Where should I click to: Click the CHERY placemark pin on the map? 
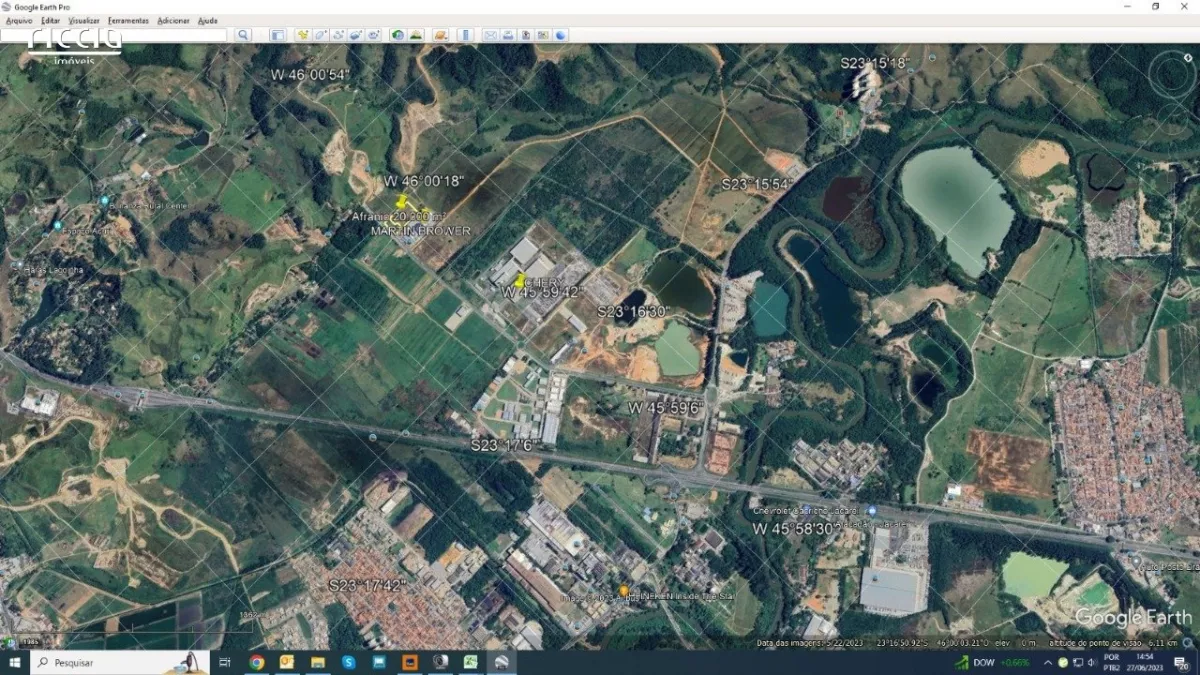(x=521, y=280)
